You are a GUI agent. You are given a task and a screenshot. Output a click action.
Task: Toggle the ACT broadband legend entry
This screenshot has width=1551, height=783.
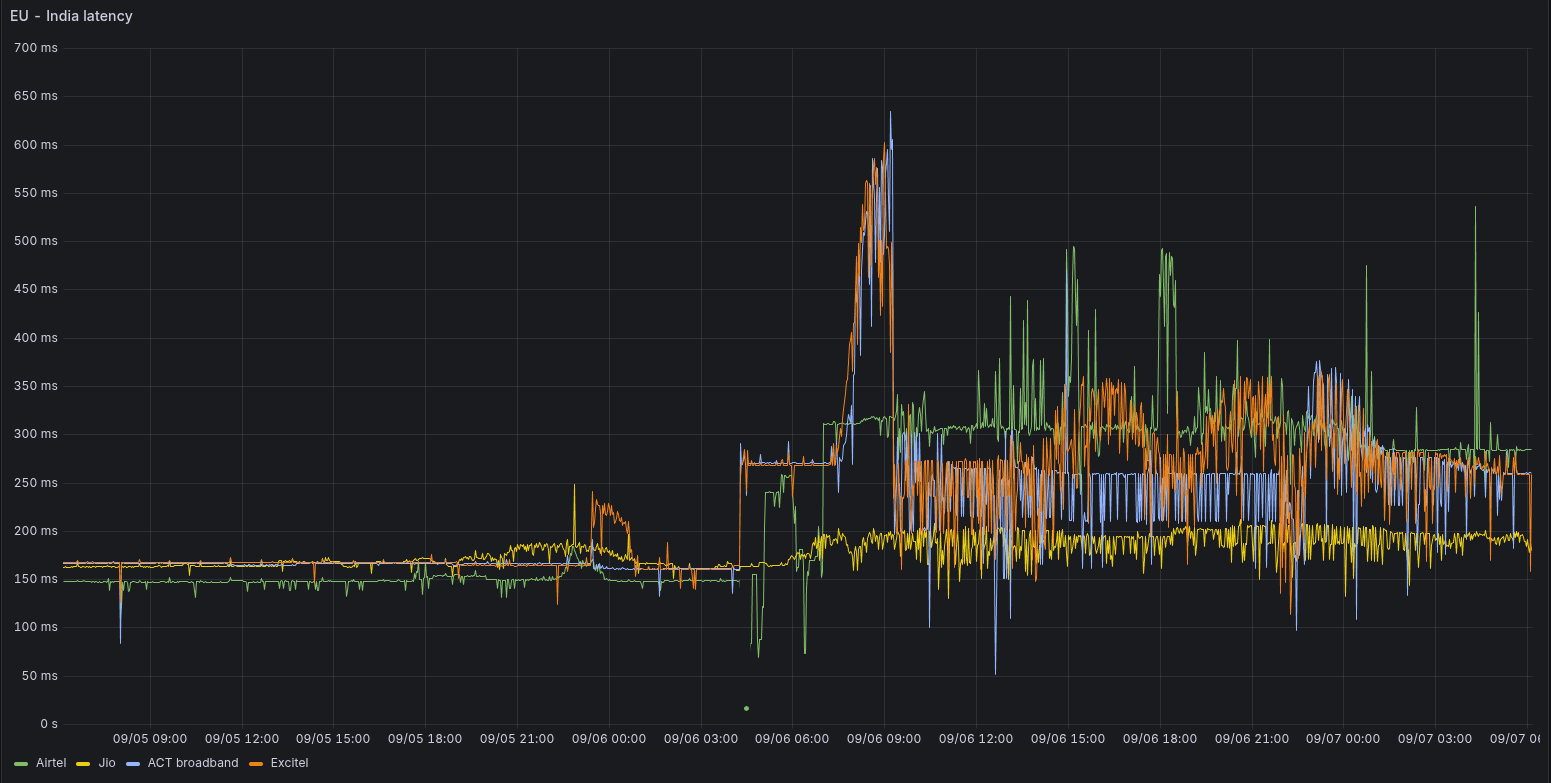193,763
